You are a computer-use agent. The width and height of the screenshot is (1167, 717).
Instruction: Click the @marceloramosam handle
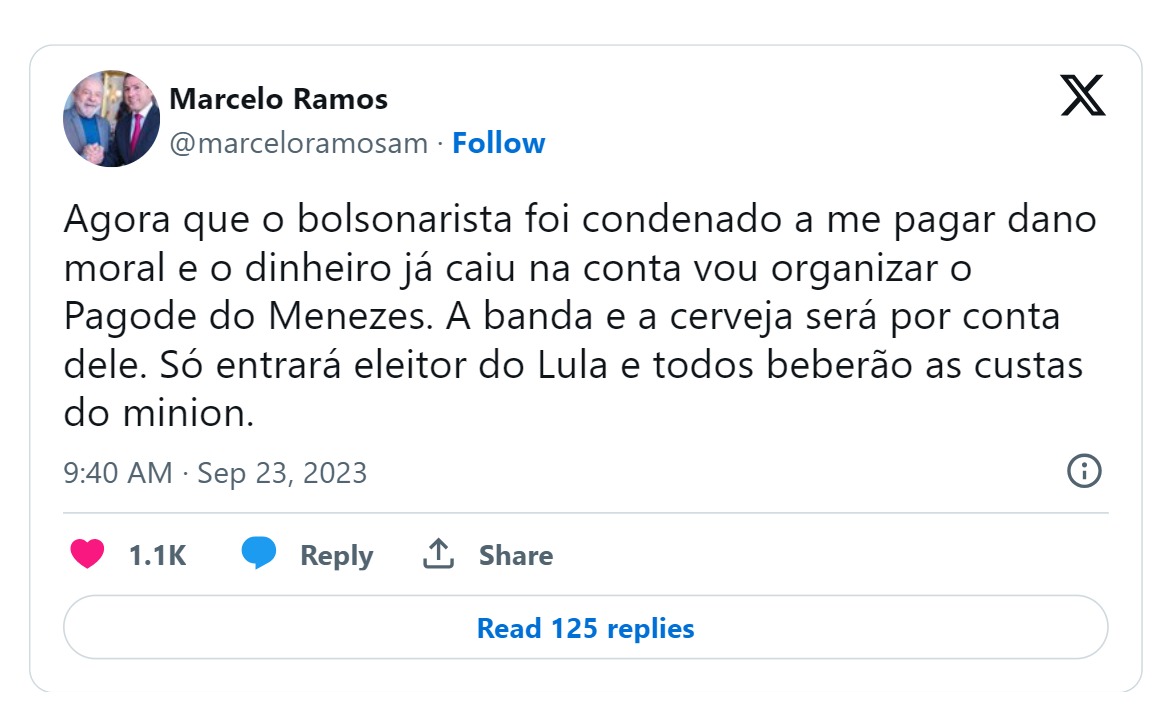pos(299,143)
